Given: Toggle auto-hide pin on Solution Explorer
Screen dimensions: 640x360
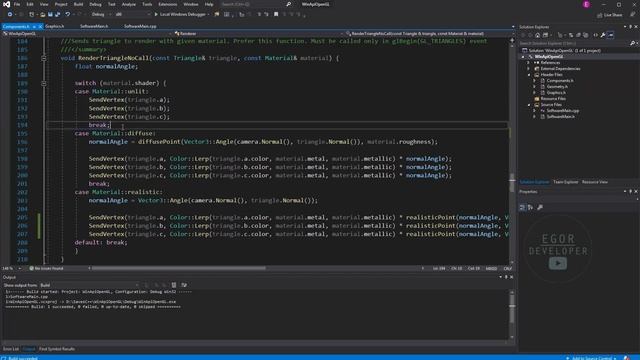Looking at the screenshot, I should [x=630, y=27].
